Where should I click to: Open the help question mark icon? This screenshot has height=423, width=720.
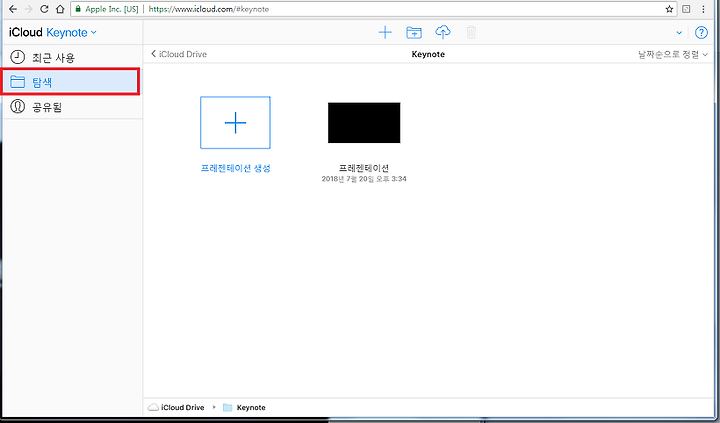701,33
